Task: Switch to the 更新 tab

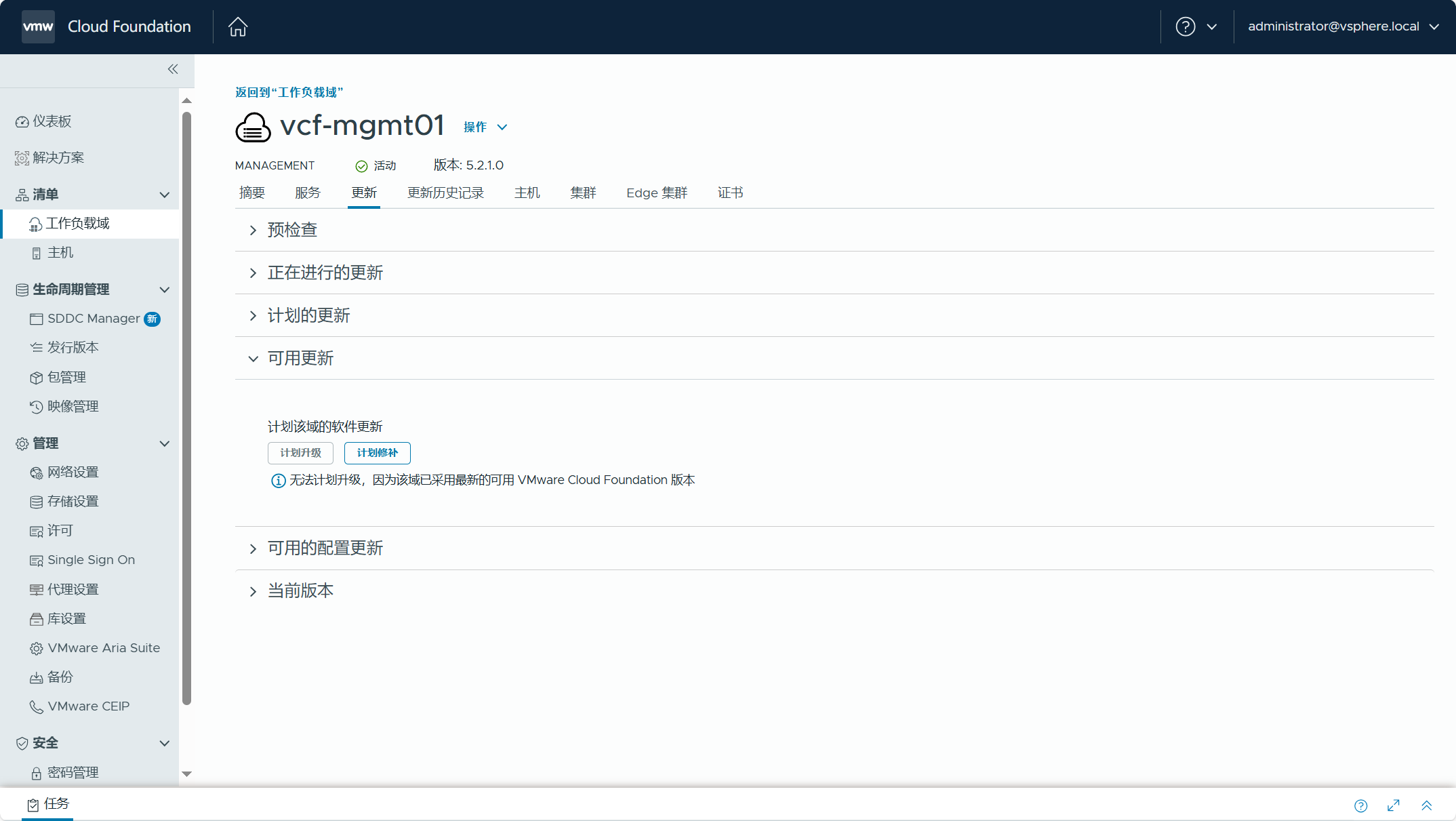Action: tap(364, 193)
